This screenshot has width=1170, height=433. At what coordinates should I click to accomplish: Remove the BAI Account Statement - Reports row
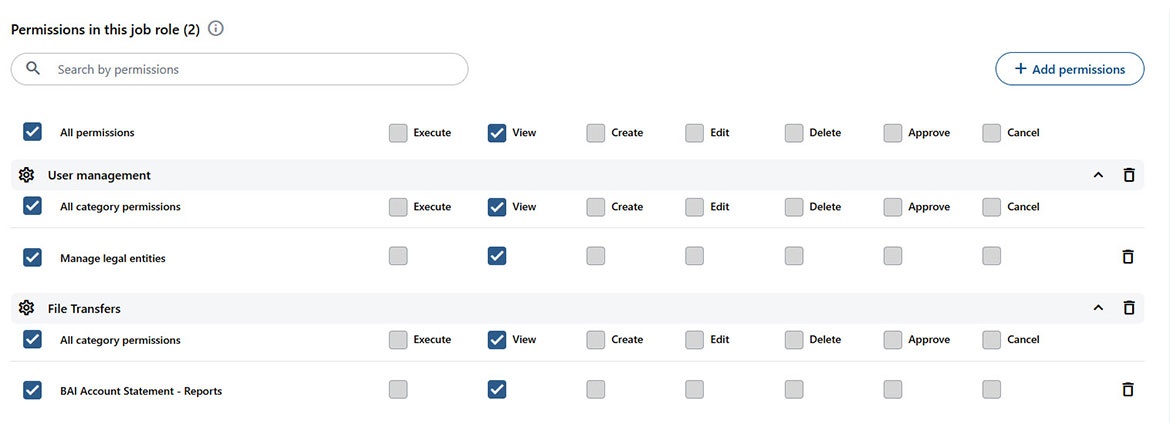pos(1128,390)
